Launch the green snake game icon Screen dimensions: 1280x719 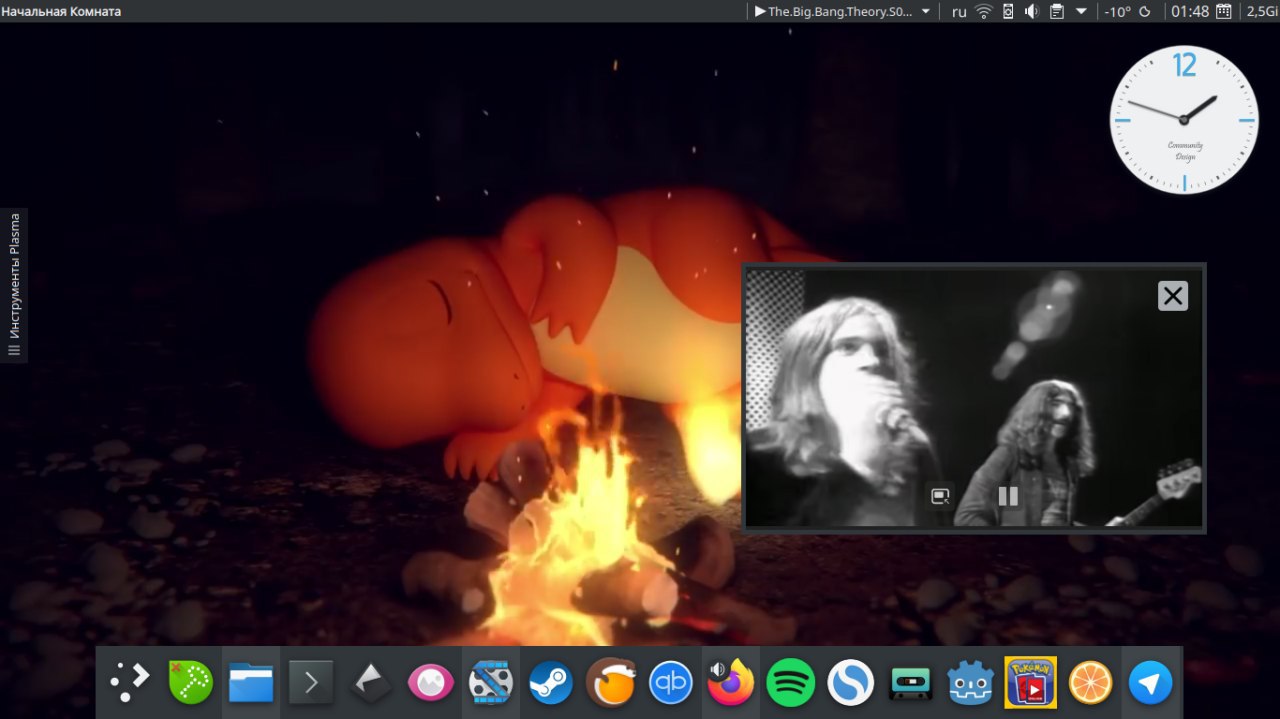(190, 683)
